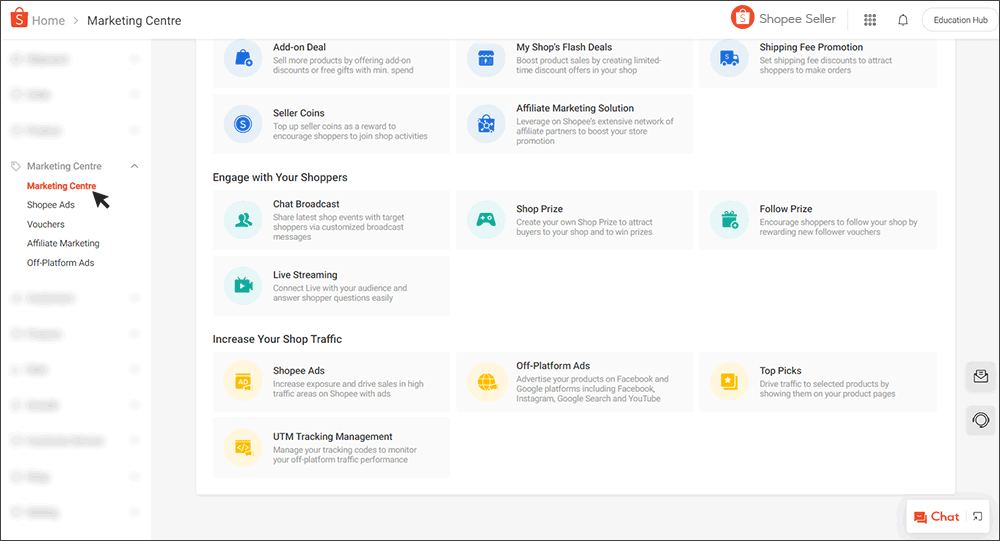Image resolution: width=1000 pixels, height=541 pixels.
Task: Open Affiliate Marketing in the sidebar
Action: 63,243
